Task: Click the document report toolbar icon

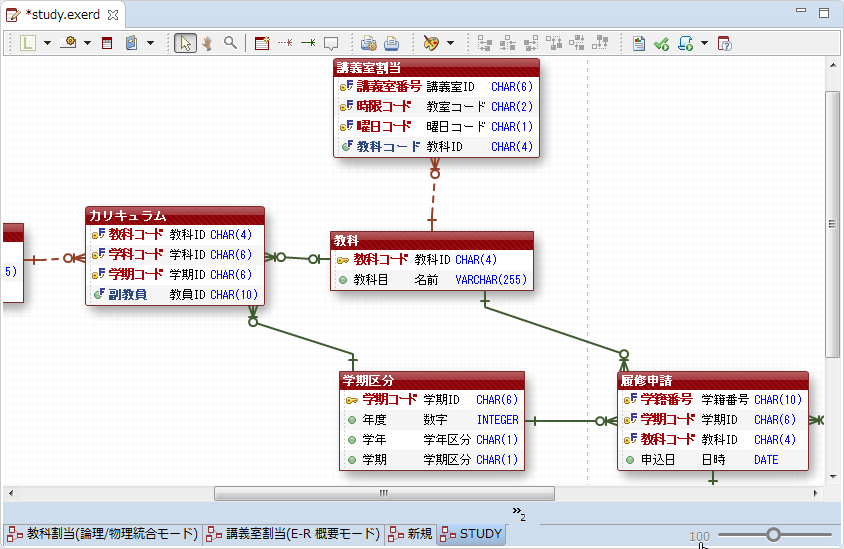Action: tap(639, 43)
